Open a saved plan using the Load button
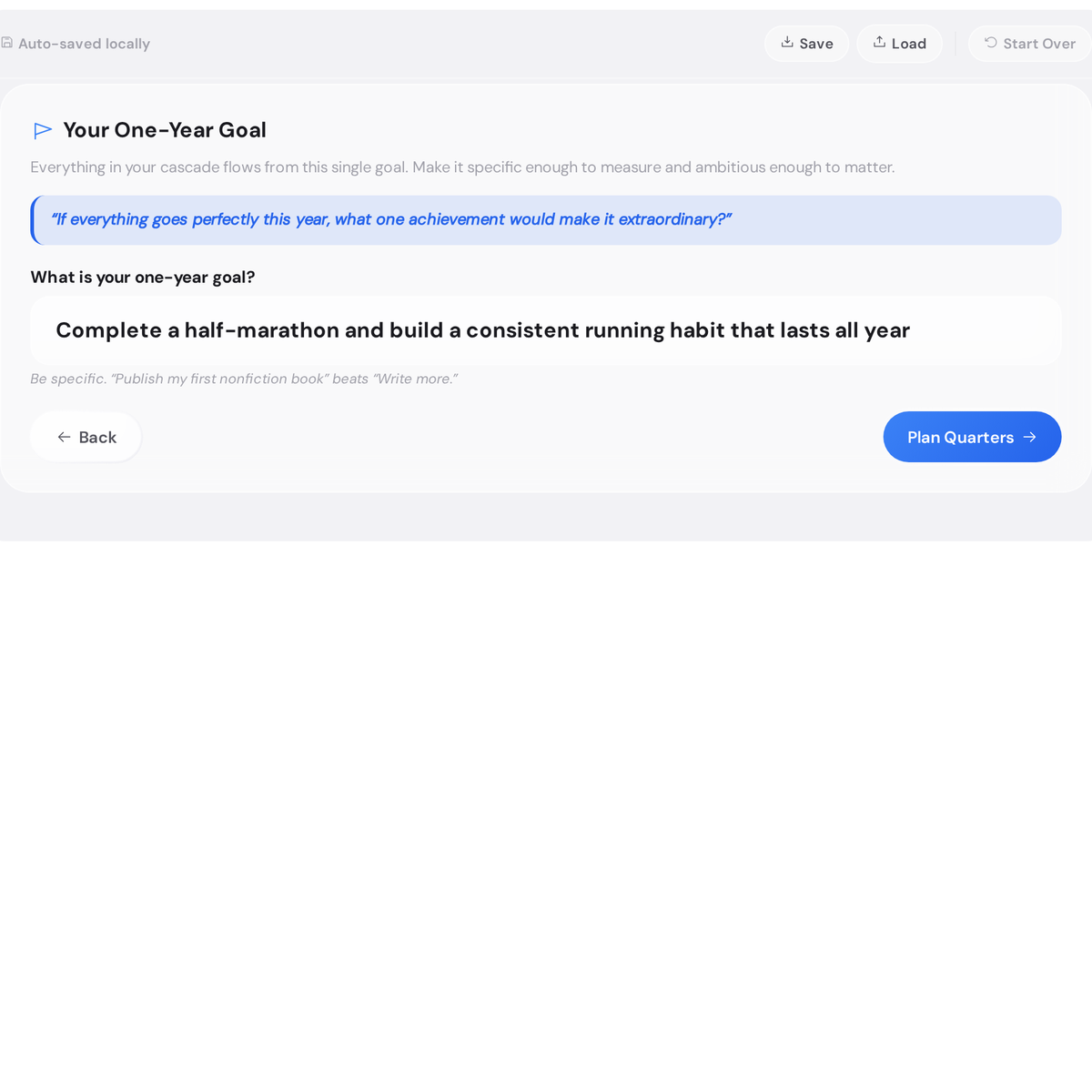 pos(899,43)
